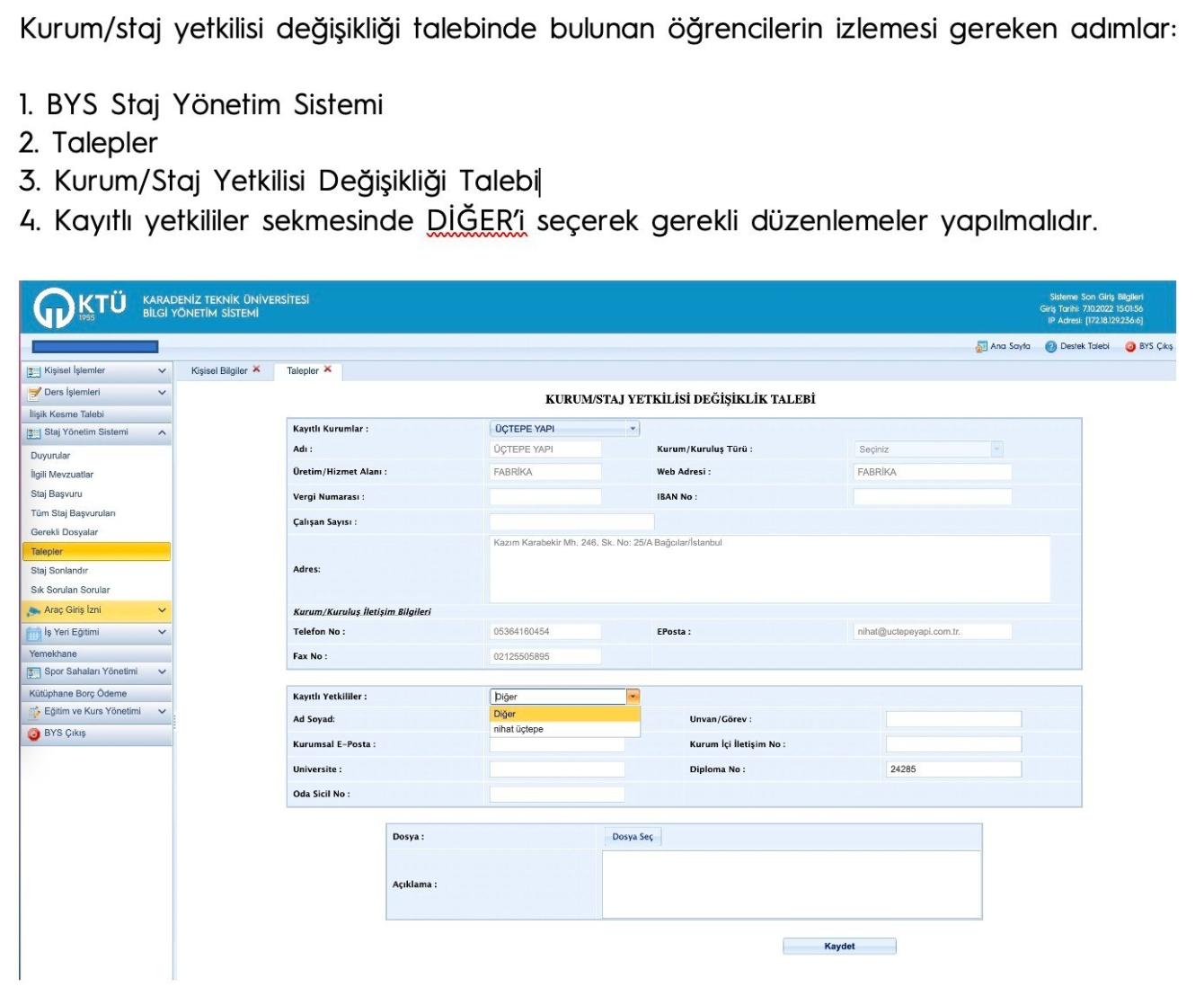Close the Kişisel Bilgiler tab
The height and width of the screenshot is (987, 1204).
click(257, 369)
